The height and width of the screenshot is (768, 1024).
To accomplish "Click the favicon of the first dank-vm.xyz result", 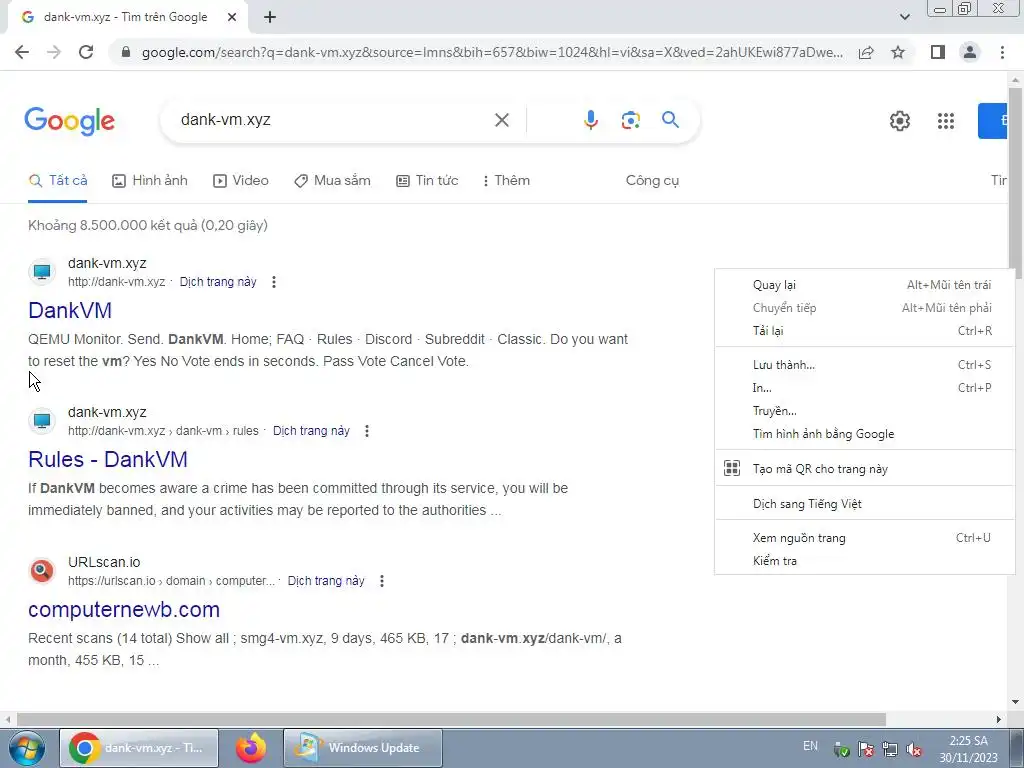I will (x=42, y=272).
